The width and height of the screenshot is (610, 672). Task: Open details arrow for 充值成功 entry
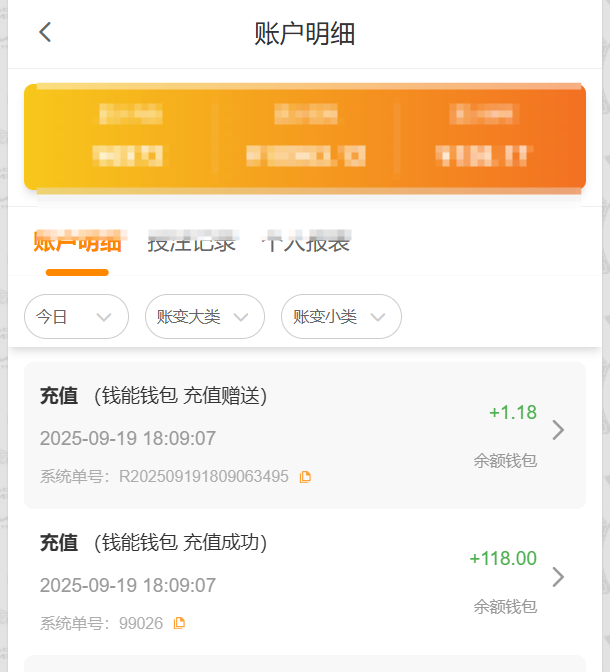pos(558,577)
